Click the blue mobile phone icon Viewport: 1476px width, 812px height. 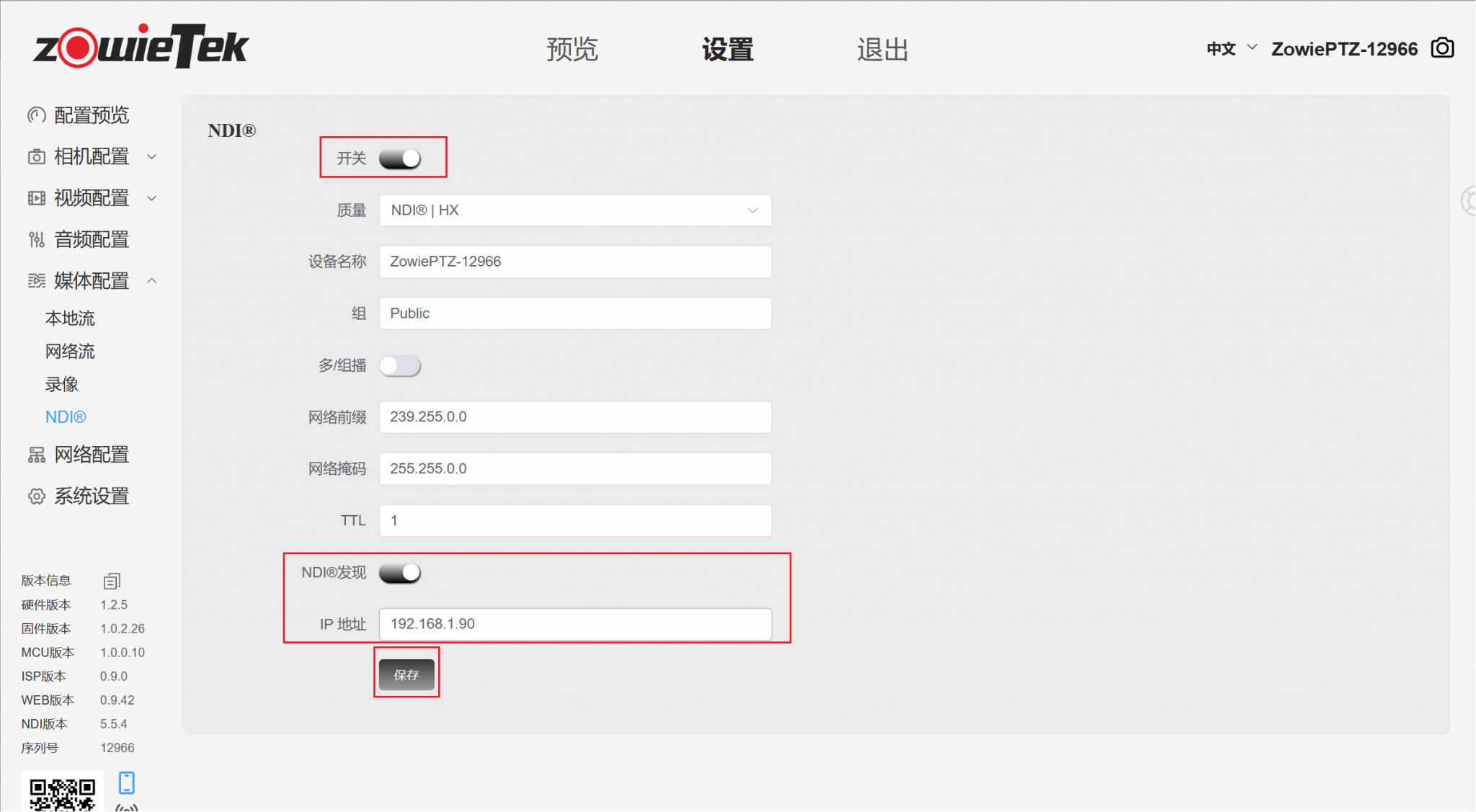[127, 782]
